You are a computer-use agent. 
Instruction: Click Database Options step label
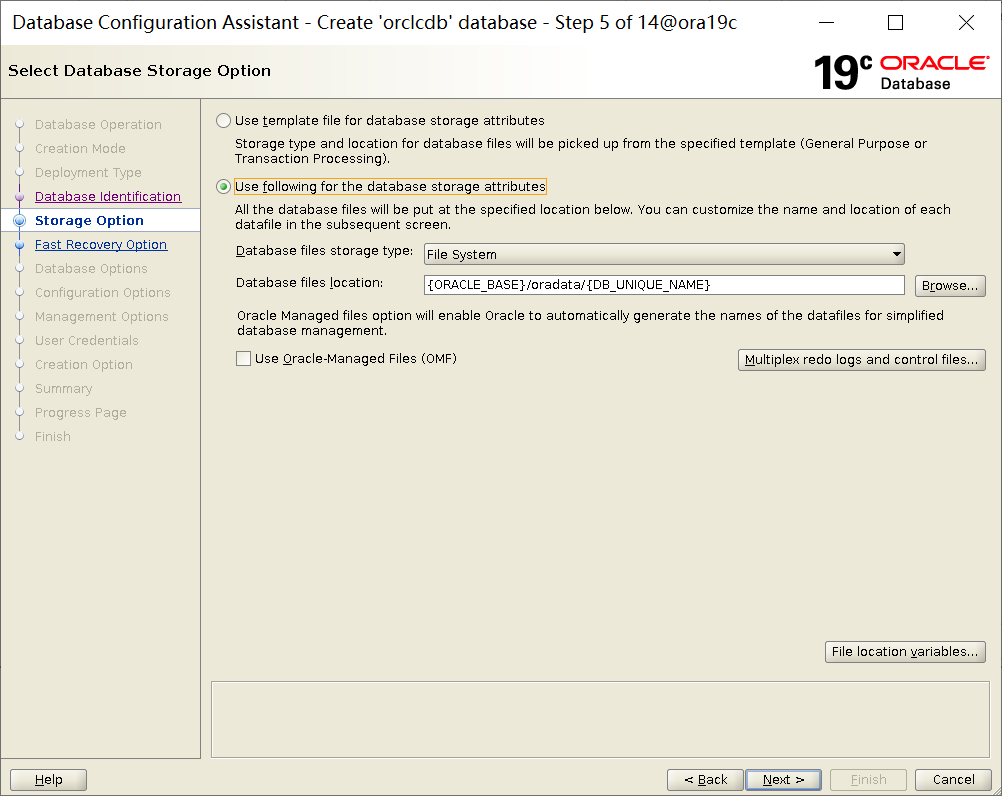click(x=91, y=268)
